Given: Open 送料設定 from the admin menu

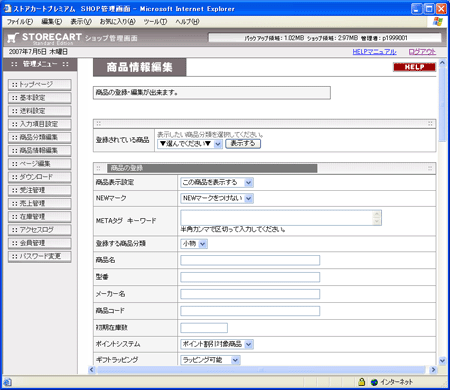Looking at the screenshot, I should (x=40, y=111).
